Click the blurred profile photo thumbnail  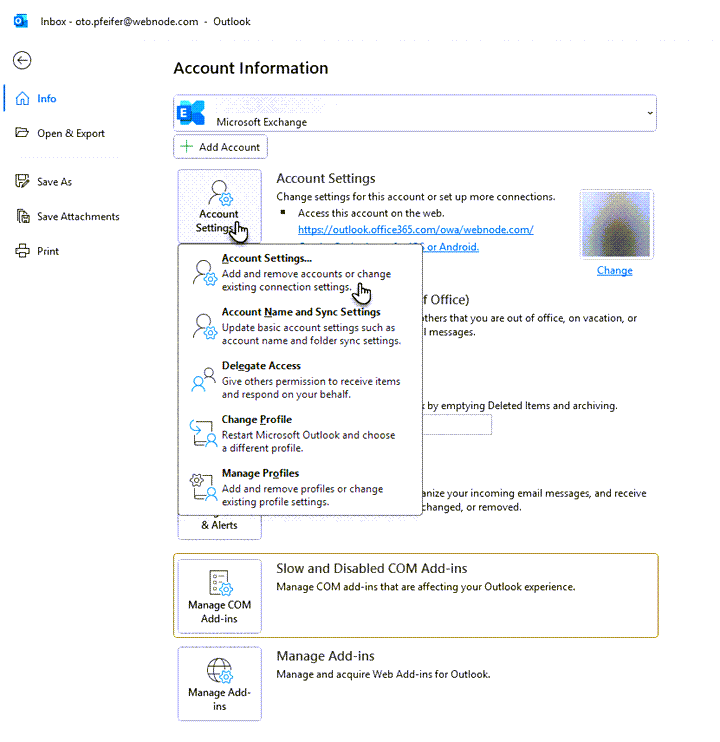pyautogui.click(x=616, y=225)
